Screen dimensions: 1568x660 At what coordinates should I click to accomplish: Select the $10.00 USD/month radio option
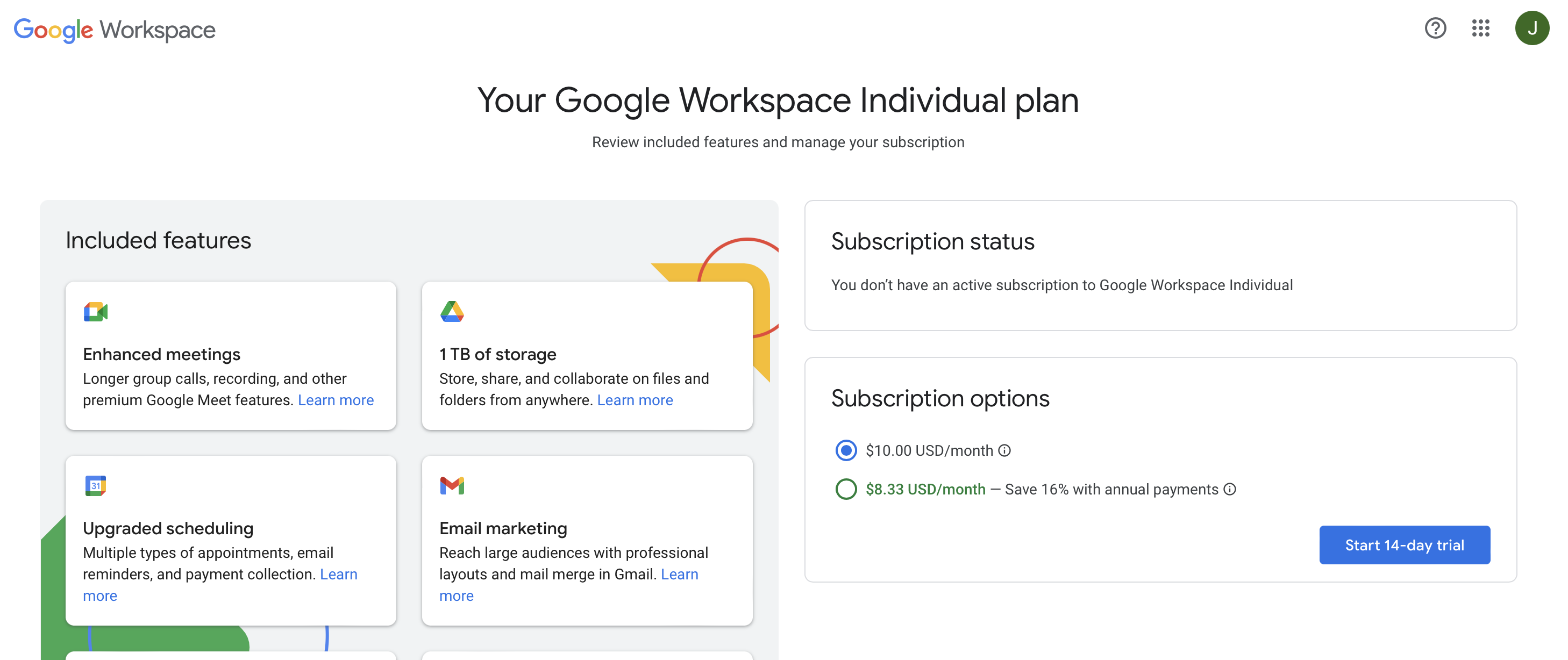(846, 450)
